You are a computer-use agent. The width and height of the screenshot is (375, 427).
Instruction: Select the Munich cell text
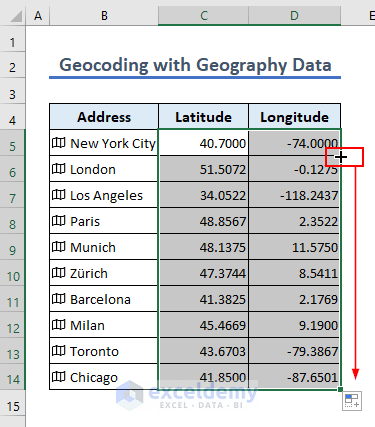(x=93, y=247)
